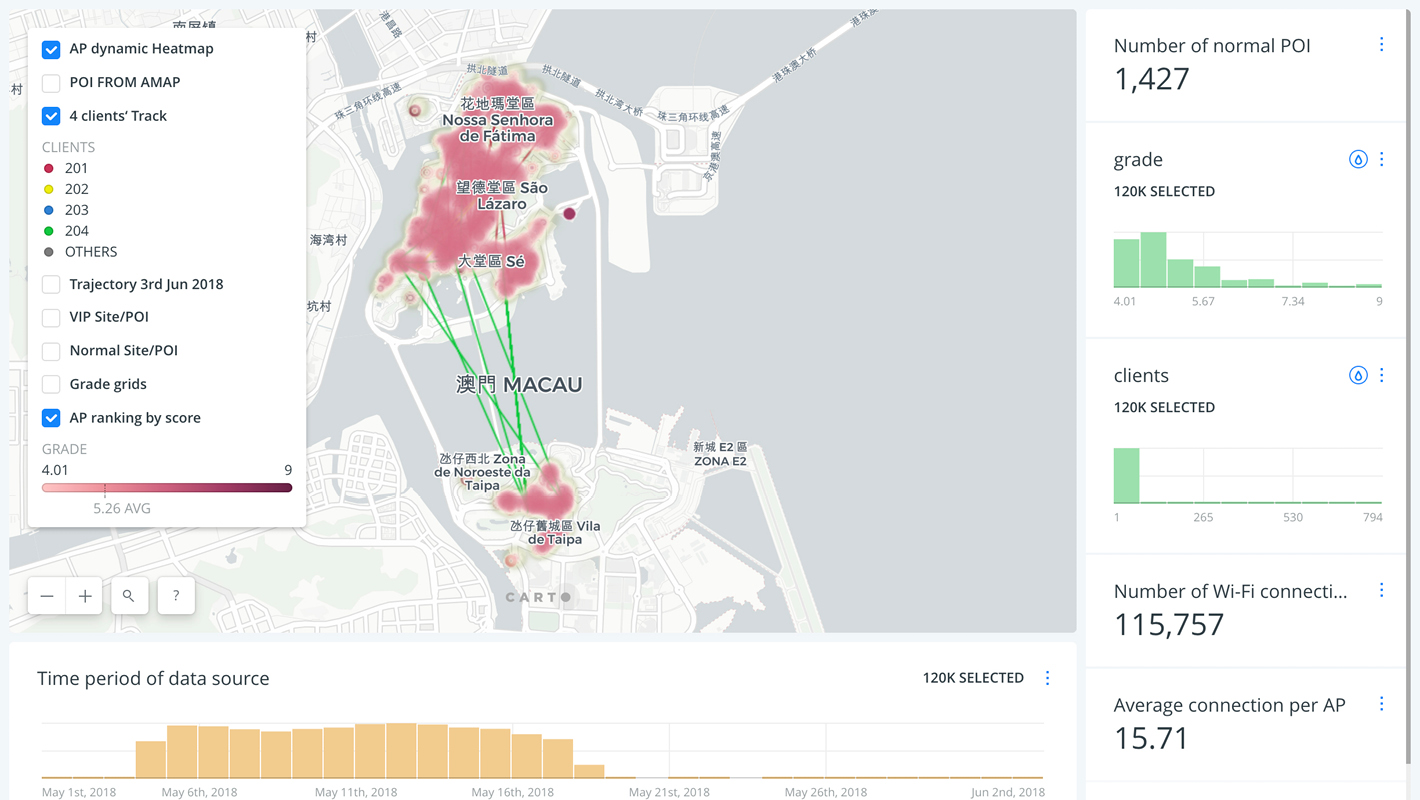1420x800 pixels.
Task: Open Time period of data source options menu
Action: pos(1047,678)
